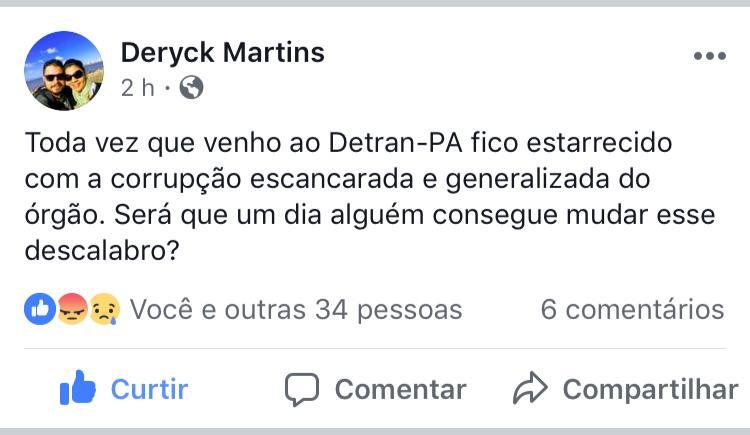Viewport: 750px width, 435px height.
Task: Tap the speech bubble comment icon
Action: pos(301,388)
